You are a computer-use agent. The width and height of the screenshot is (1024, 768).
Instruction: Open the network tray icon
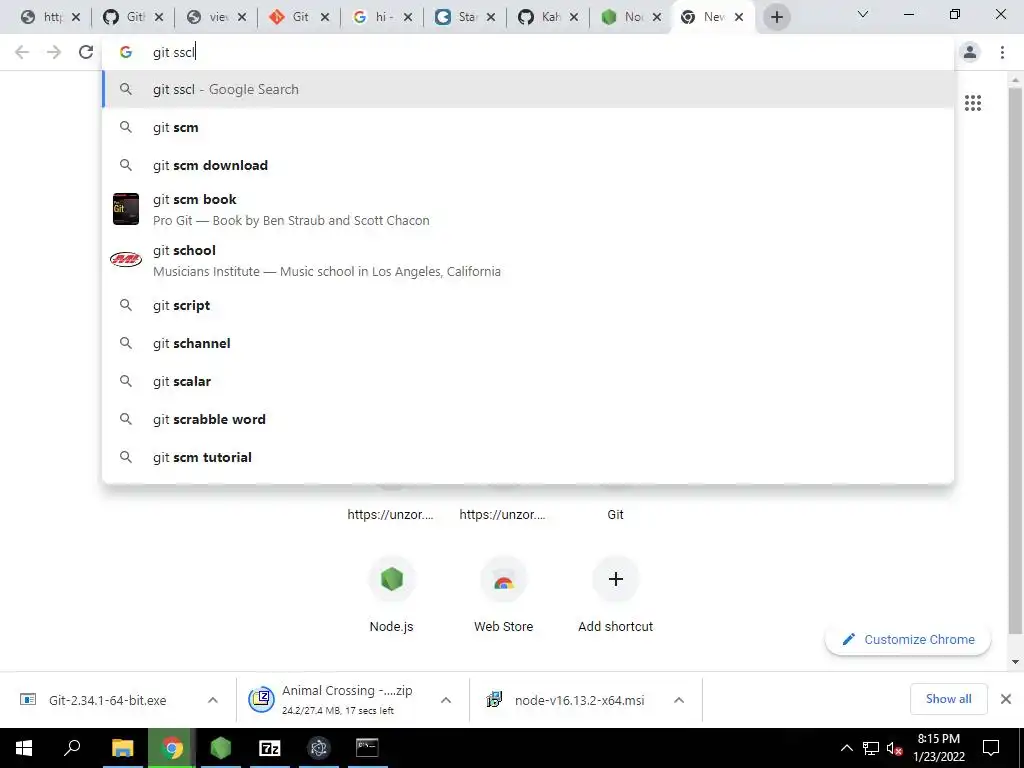point(870,748)
